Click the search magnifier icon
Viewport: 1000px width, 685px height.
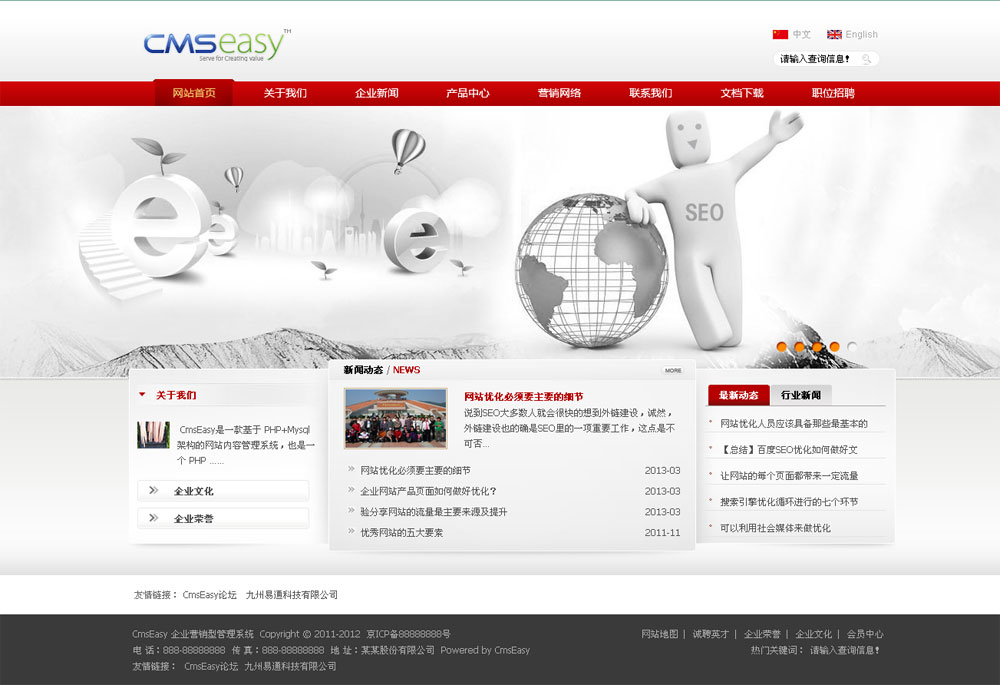click(x=867, y=58)
